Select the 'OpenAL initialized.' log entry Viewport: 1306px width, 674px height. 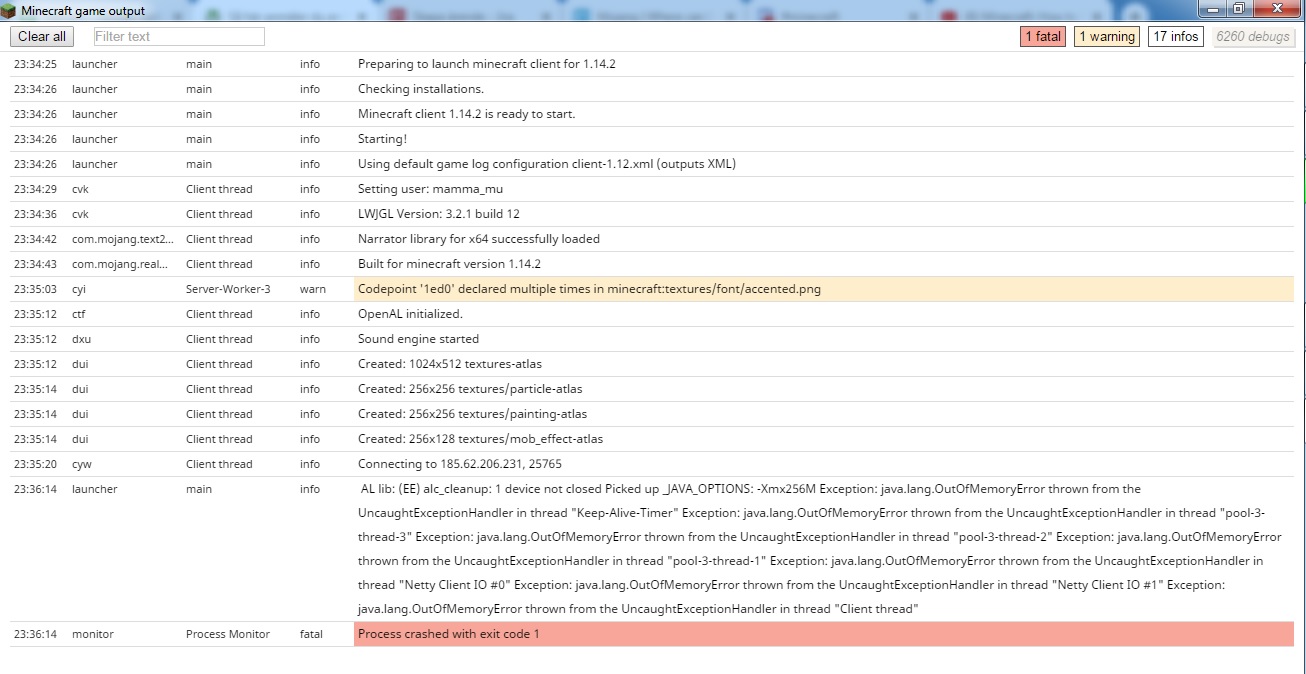(410, 314)
